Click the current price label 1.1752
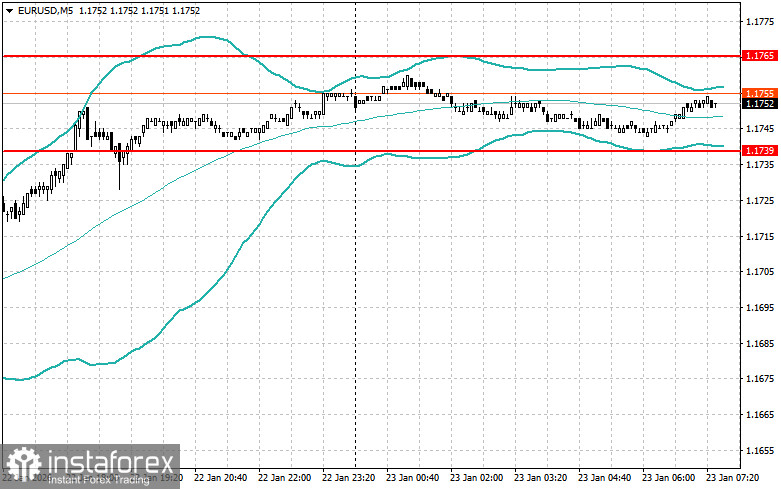This screenshot has width=781, height=489. pyautogui.click(x=760, y=104)
